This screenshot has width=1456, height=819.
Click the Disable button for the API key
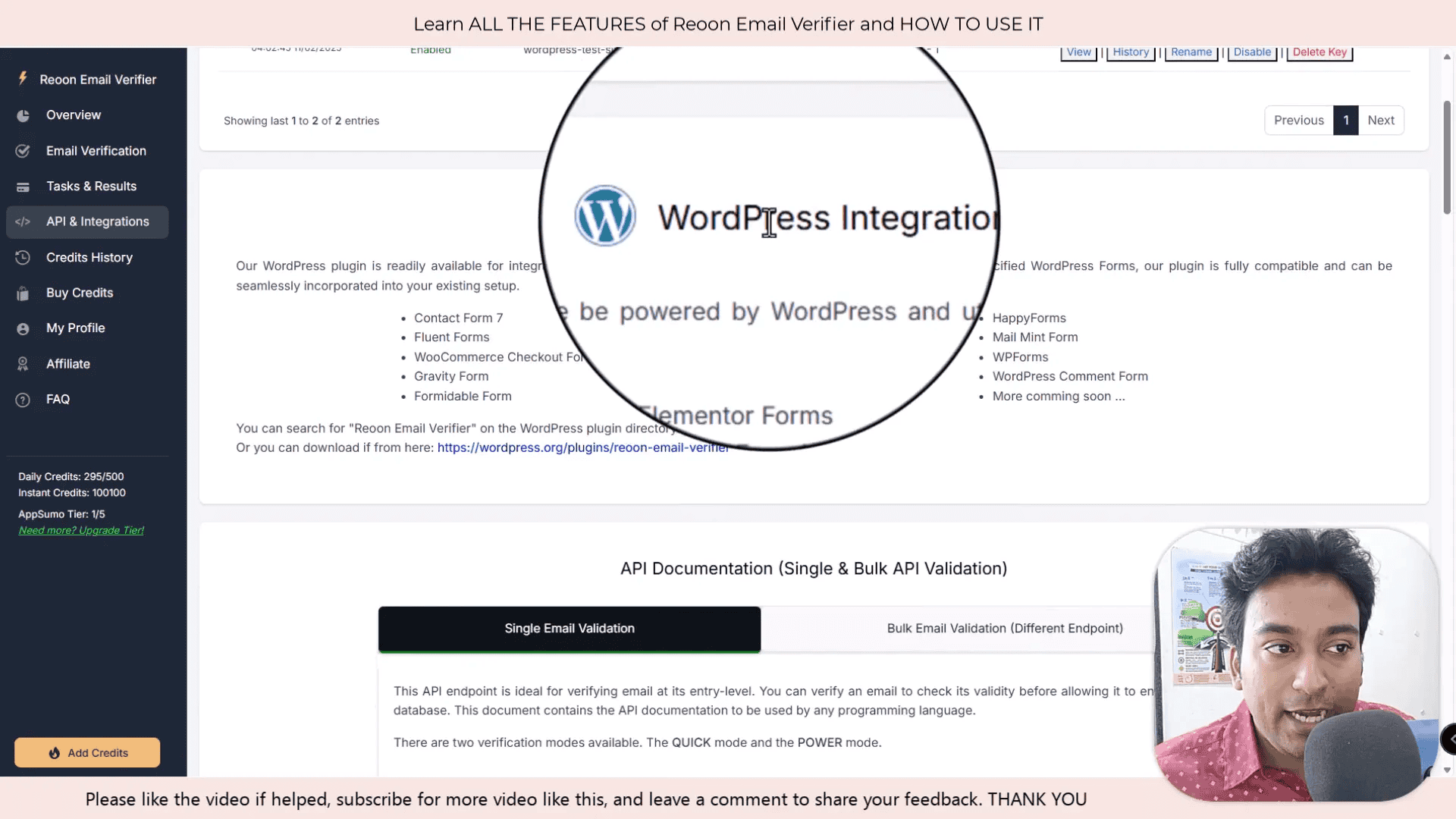click(1252, 52)
